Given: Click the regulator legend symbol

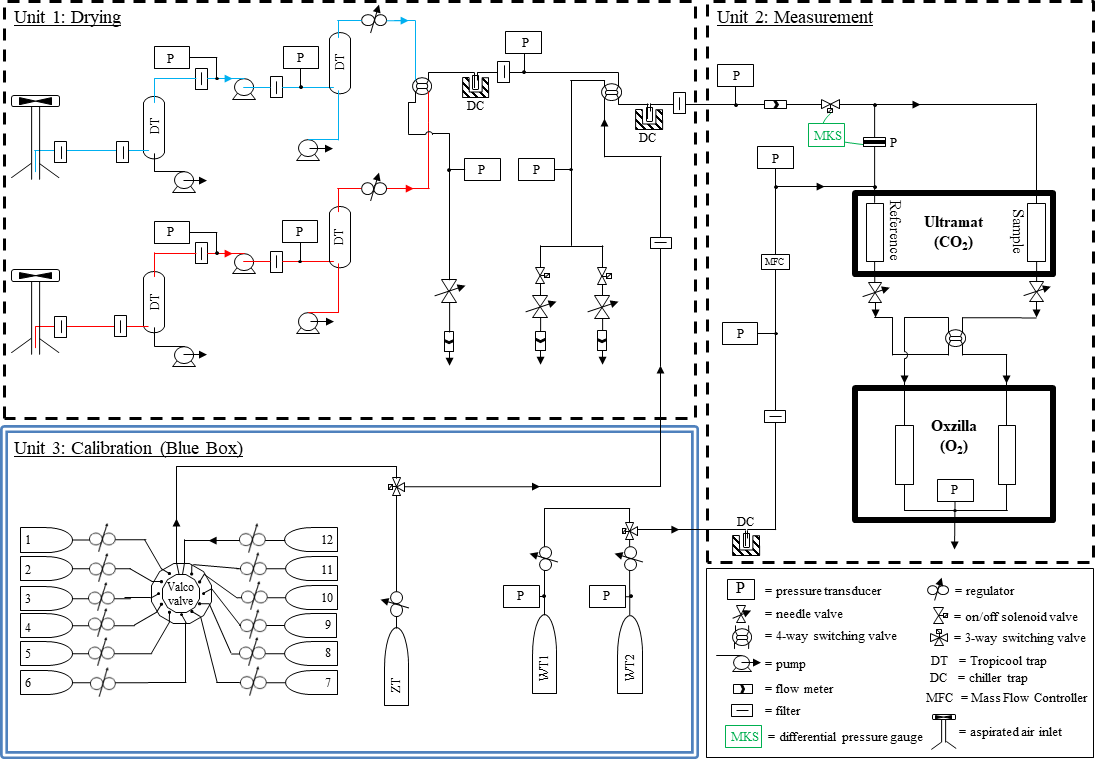Looking at the screenshot, I should 940,590.
